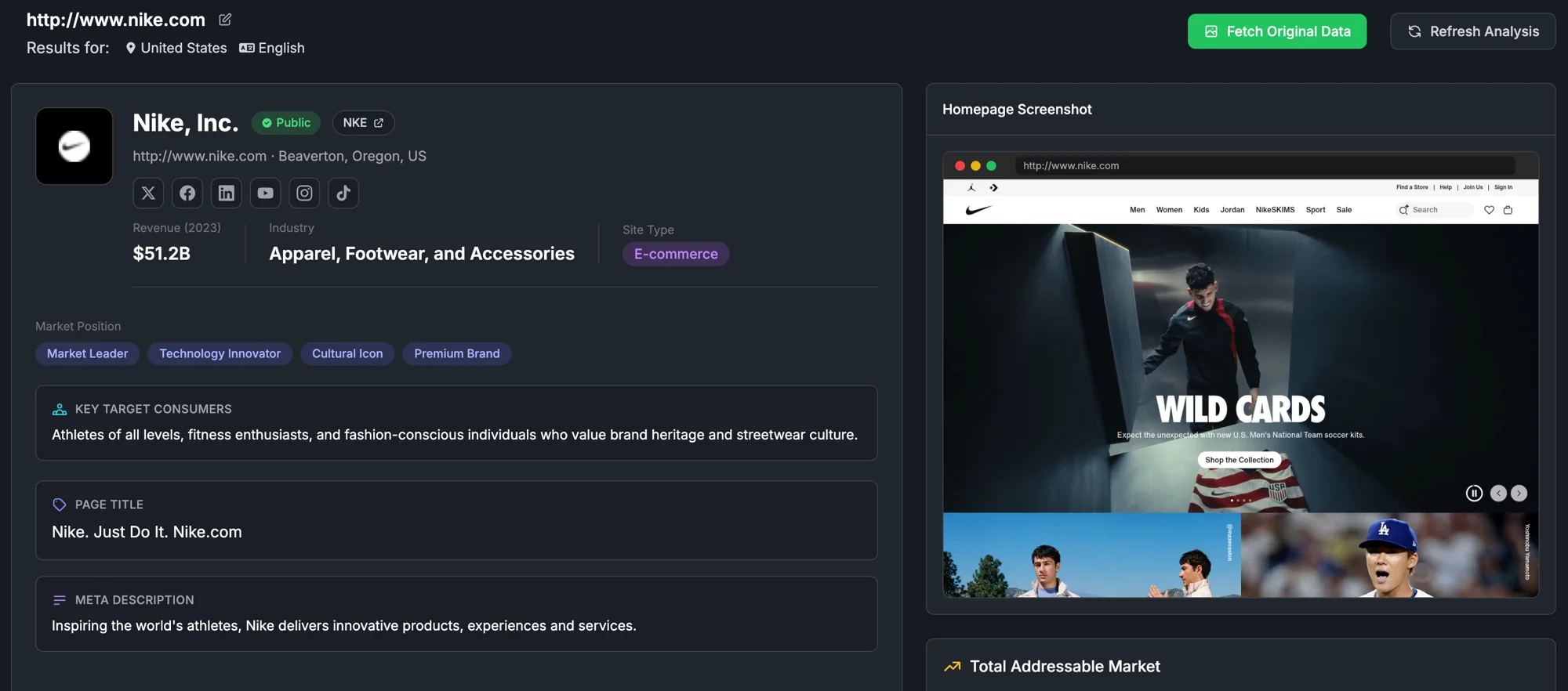The width and height of the screenshot is (1568, 691).
Task: Click the Refresh Analysis button
Action: [1473, 31]
